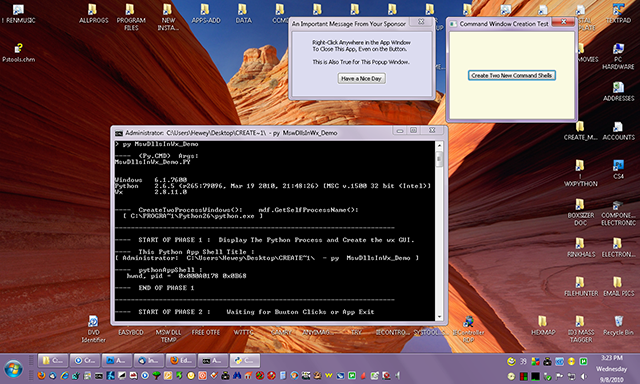Screen dimensions: 640x384
Task: Select the DVD Identifier desktop shortcut
Action: click(x=93, y=329)
